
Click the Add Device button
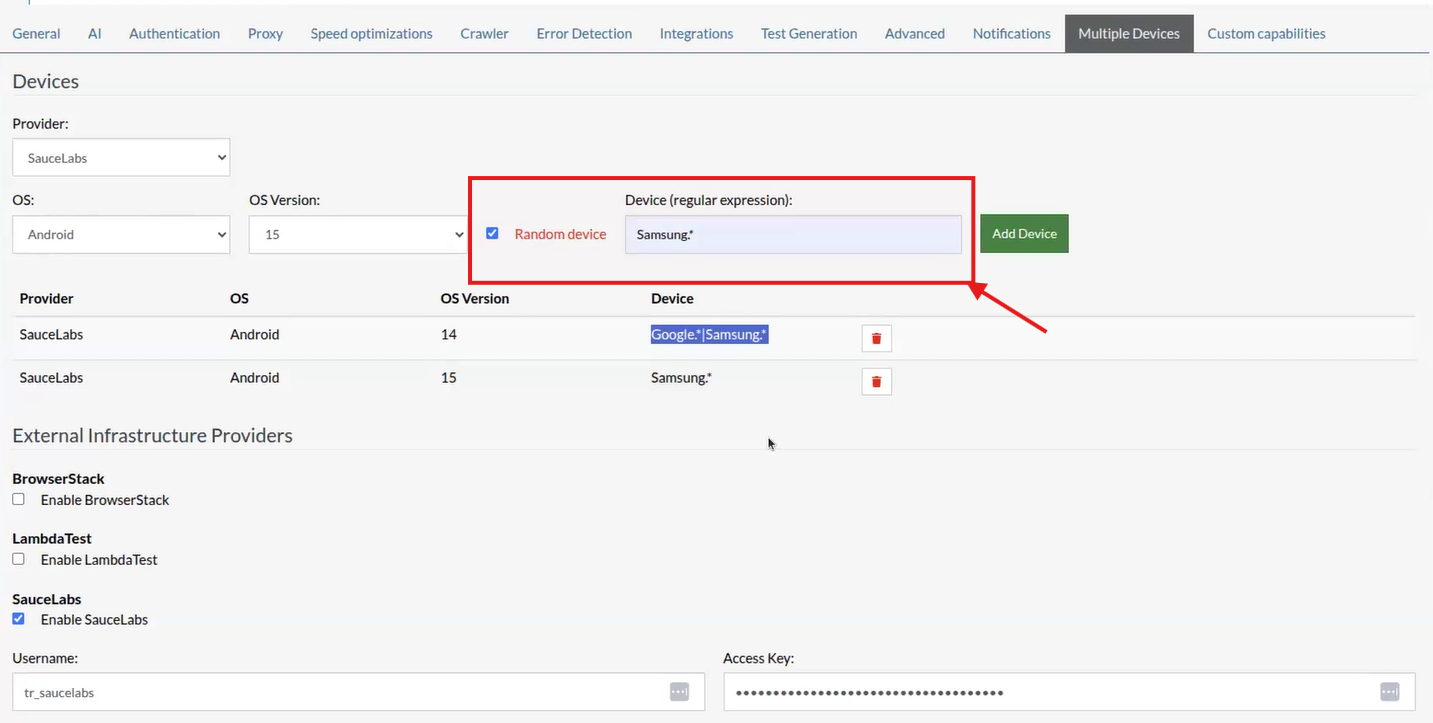click(1024, 233)
